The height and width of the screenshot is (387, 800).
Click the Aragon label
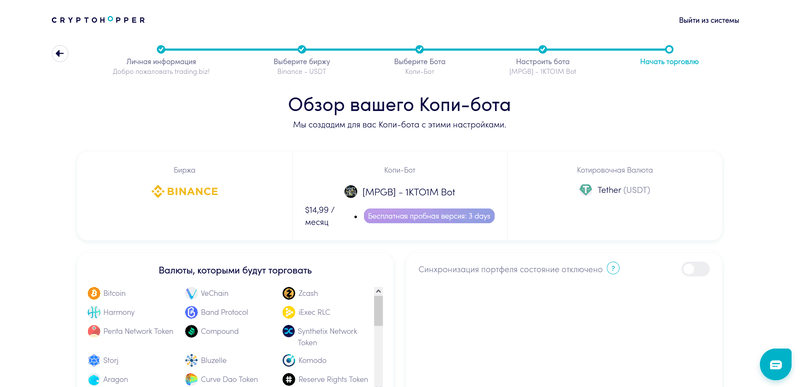tap(115, 379)
